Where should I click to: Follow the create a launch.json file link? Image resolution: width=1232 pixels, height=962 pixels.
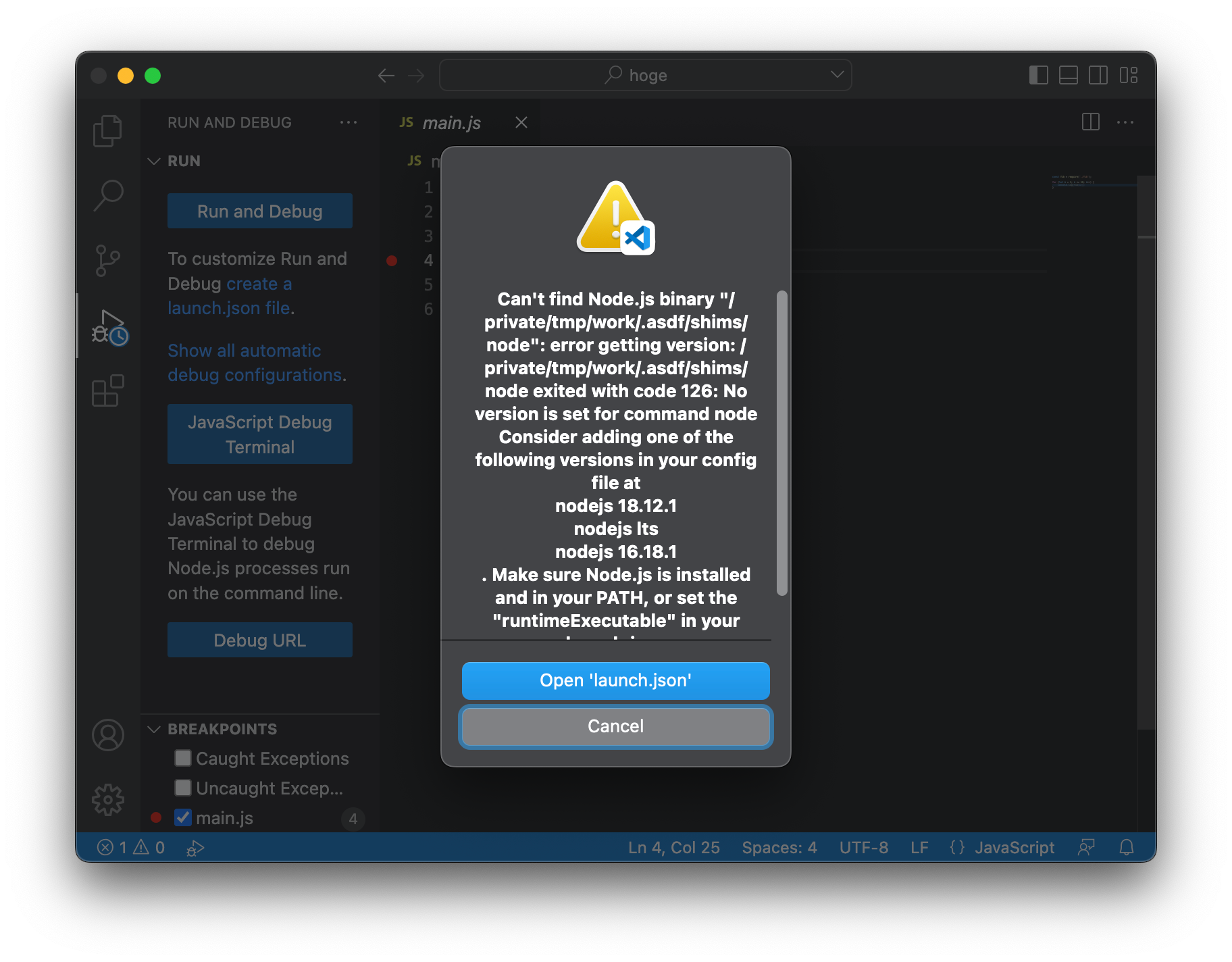[230, 296]
